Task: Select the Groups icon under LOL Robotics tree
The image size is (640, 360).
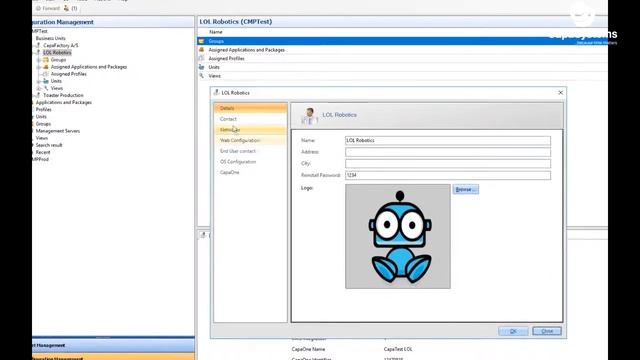Action: (46, 60)
